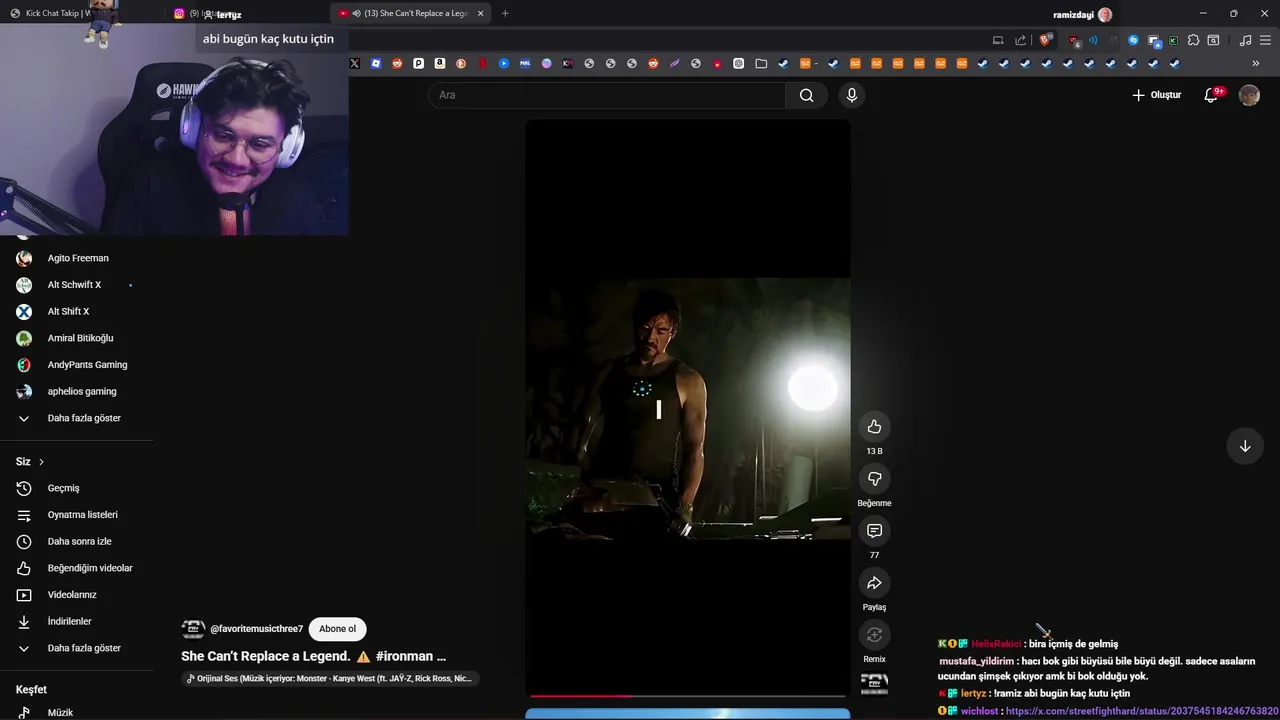This screenshot has width=1280, height=720.
Task: Click the browser share page icon
Action: (x=1020, y=40)
